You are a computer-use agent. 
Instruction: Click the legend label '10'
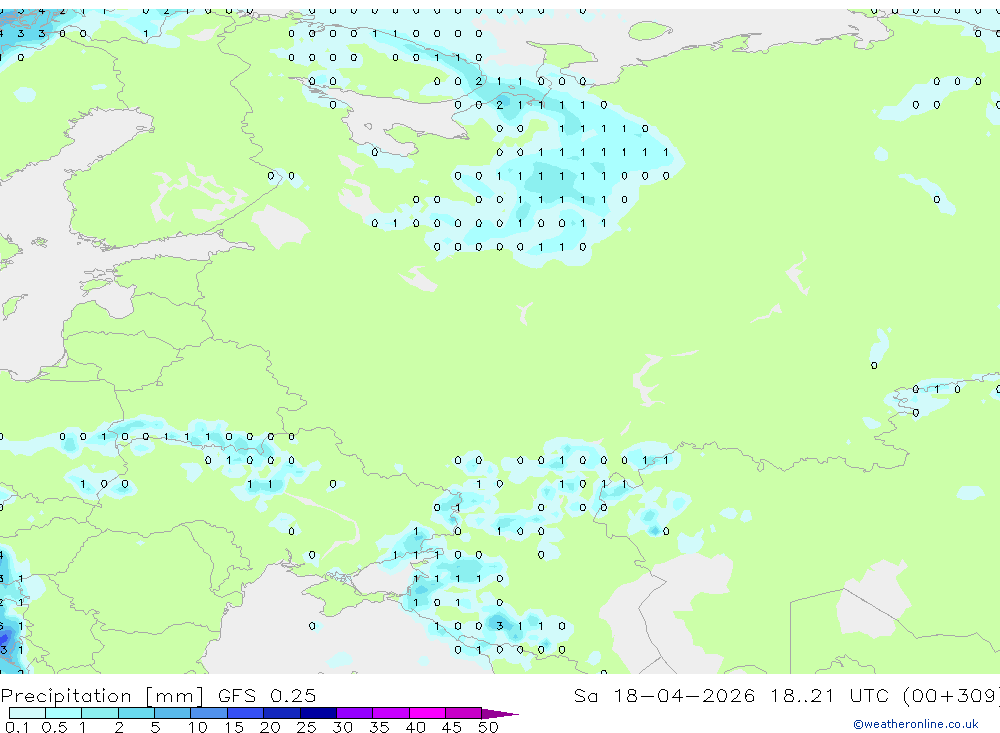click(197, 727)
